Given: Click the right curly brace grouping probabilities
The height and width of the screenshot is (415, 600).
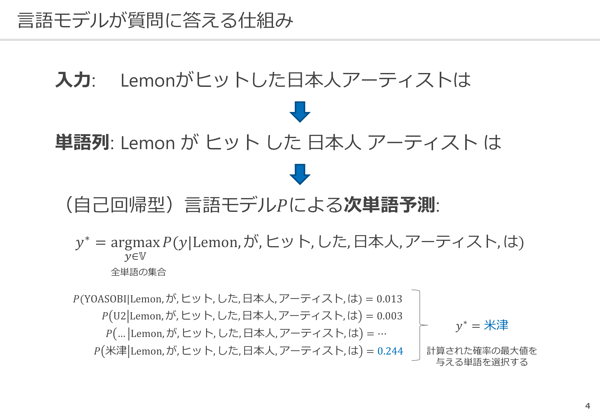Looking at the screenshot, I should (420, 325).
